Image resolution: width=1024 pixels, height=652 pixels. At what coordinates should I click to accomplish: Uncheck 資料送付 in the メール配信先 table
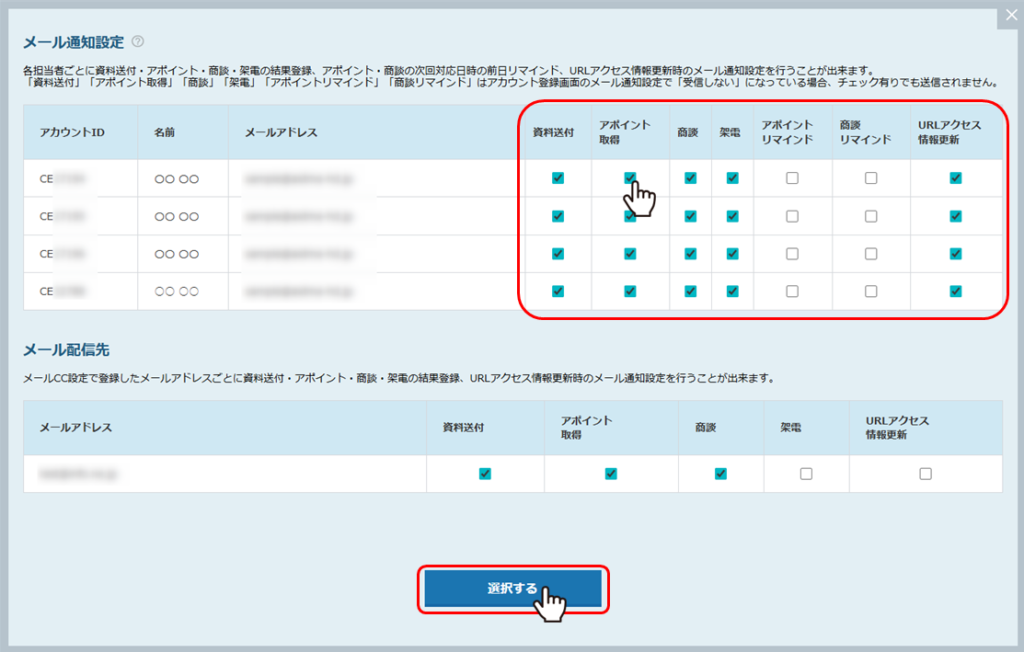pyautogui.click(x=485, y=474)
